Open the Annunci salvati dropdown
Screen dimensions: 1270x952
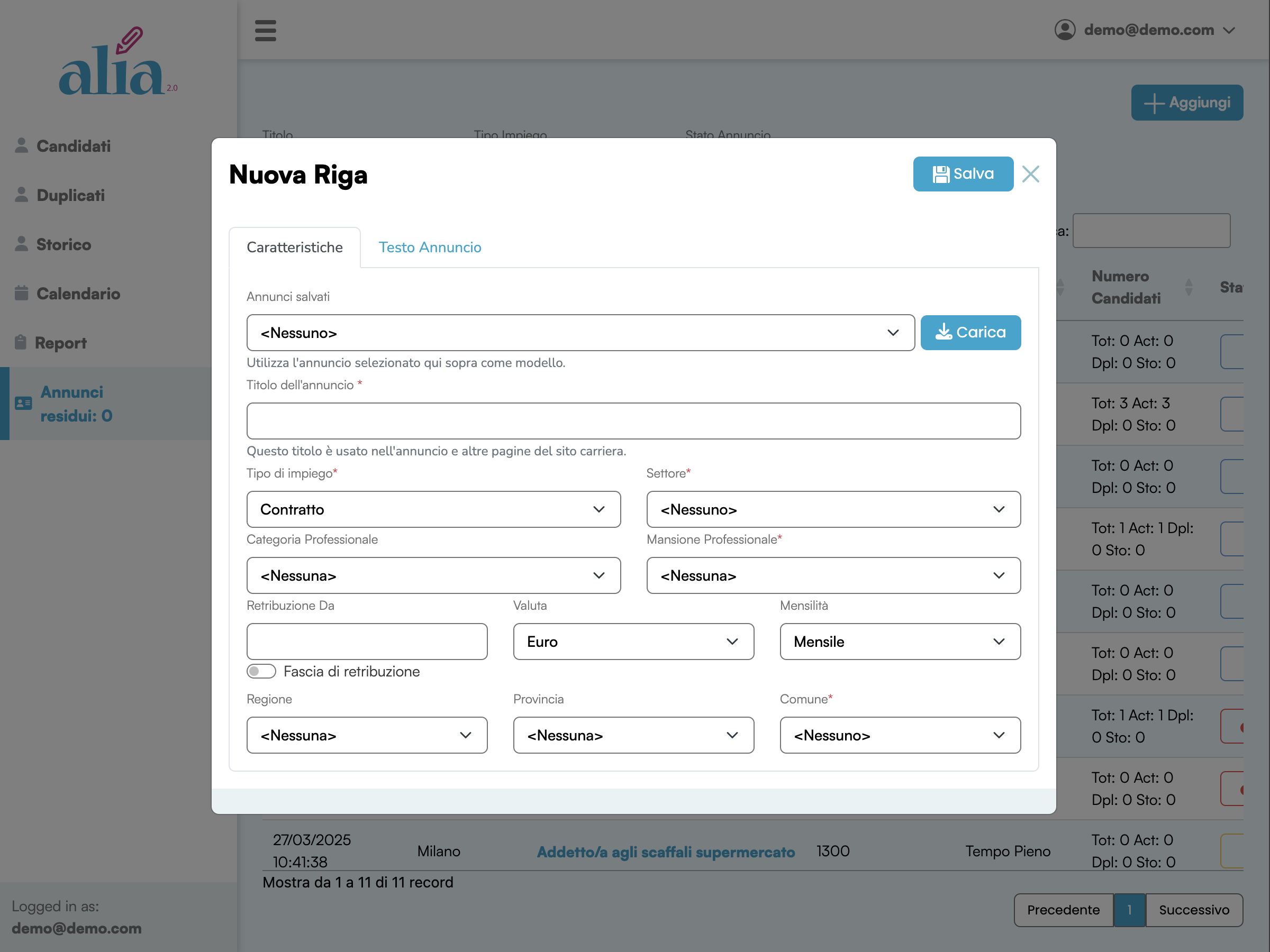pyautogui.click(x=580, y=333)
